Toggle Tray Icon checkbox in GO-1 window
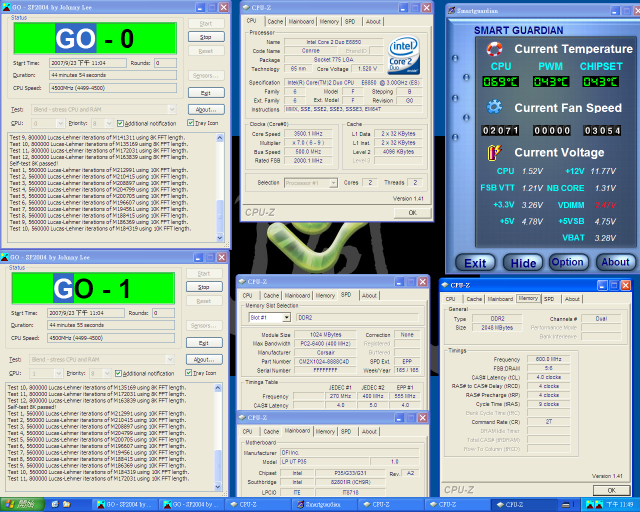The height and width of the screenshot is (512, 640). [x=201, y=373]
